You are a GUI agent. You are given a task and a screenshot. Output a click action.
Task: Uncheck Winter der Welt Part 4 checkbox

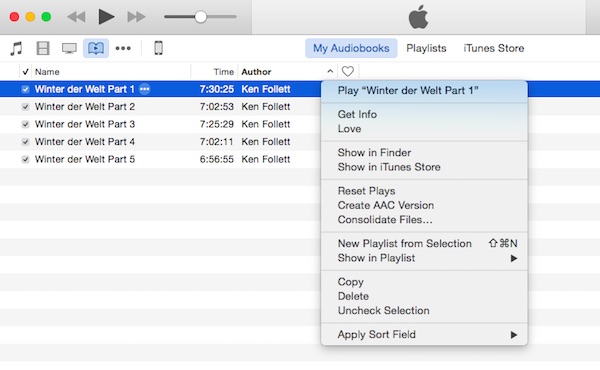25,142
